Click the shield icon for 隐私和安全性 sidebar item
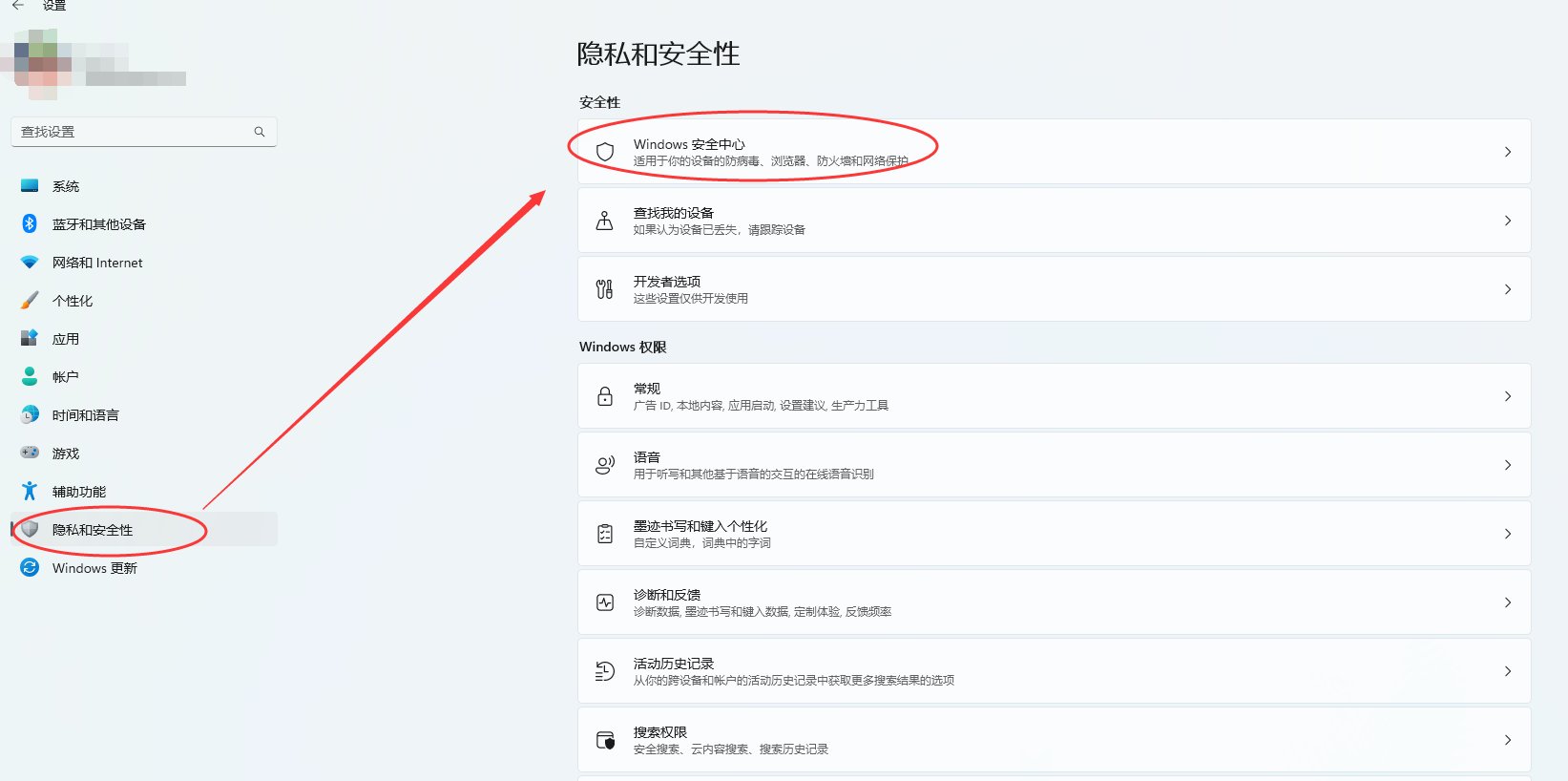 pos(30,529)
